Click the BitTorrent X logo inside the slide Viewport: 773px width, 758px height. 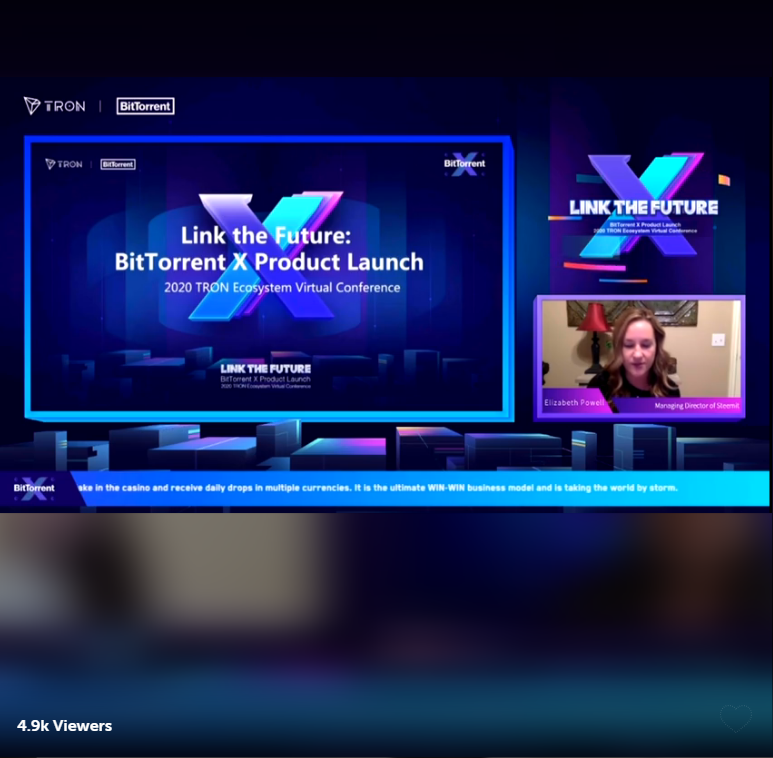(464, 164)
